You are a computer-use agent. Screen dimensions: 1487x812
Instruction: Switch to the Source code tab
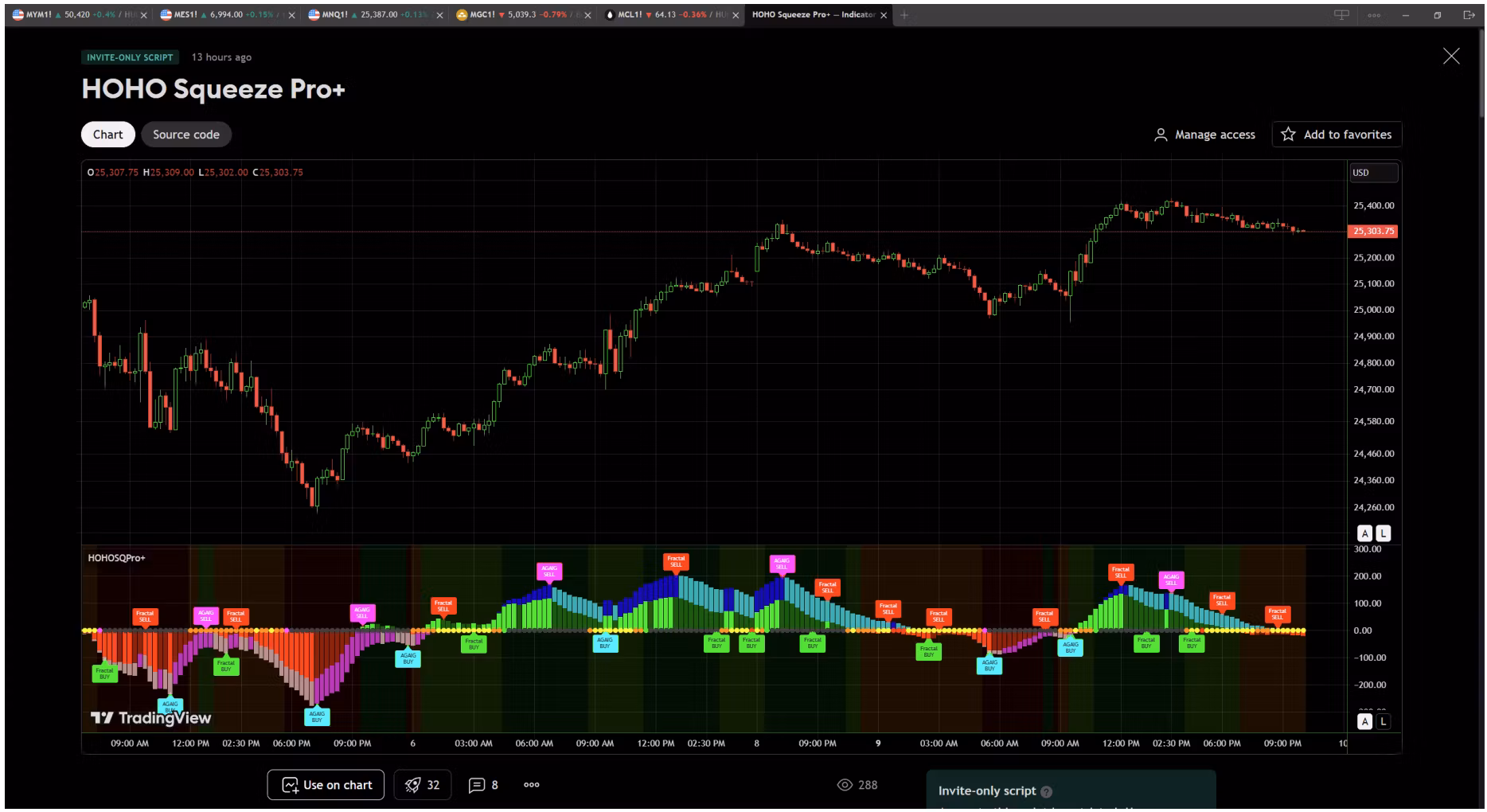[186, 135]
